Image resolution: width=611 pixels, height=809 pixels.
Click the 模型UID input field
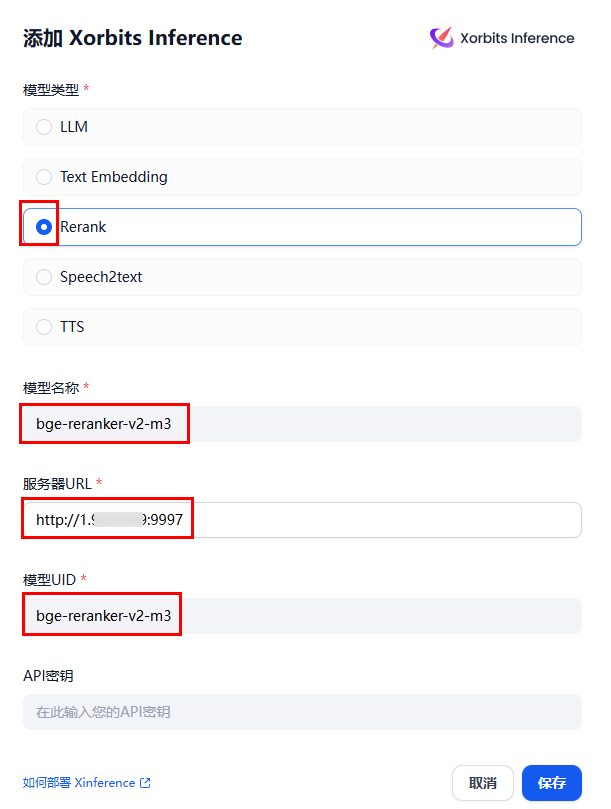tap(302, 616)
